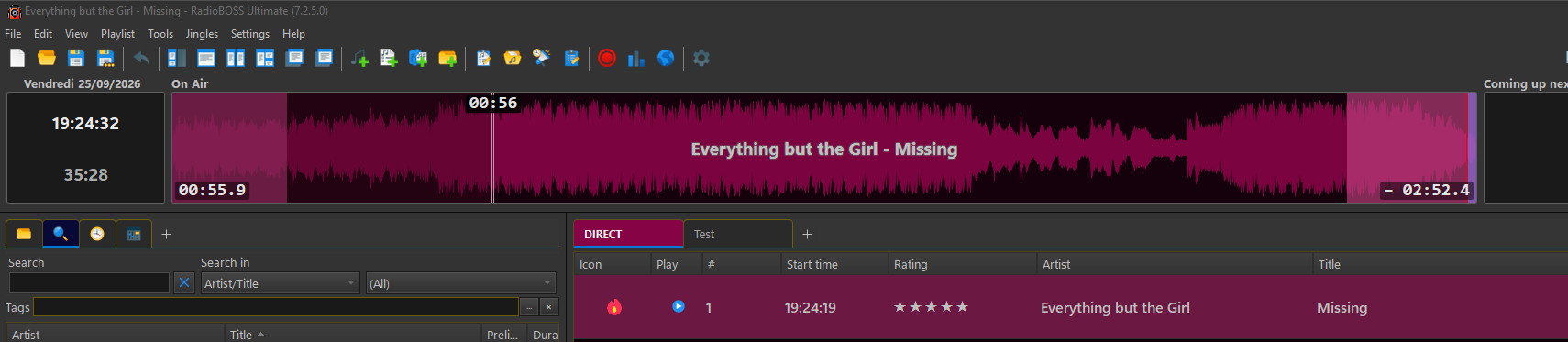The height and width of the screenshot is (342, 1568).
Task: Sort search results by Title column
Action: pos(353,334)
